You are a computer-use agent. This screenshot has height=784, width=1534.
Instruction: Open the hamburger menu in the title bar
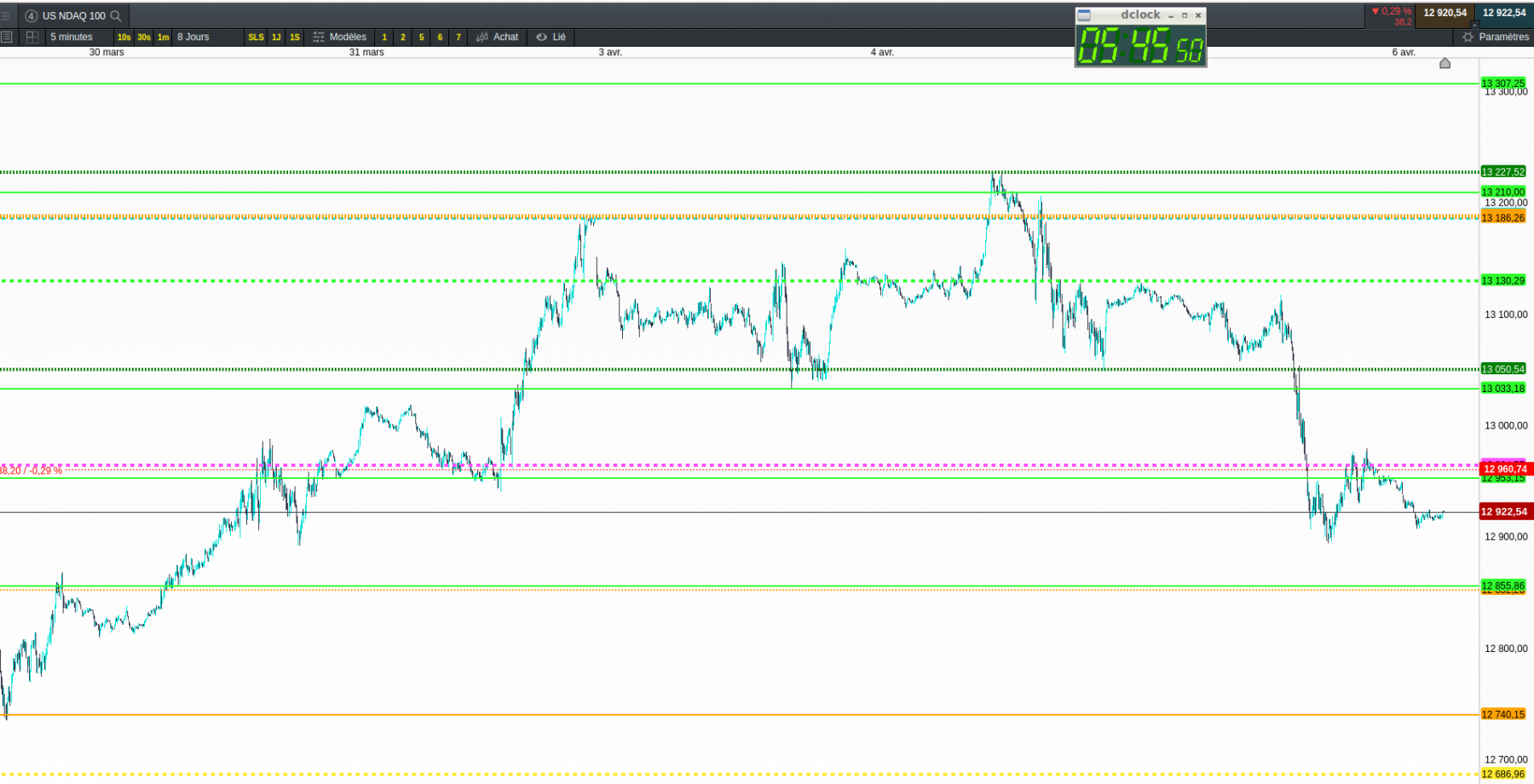click(x=5, y=15)
